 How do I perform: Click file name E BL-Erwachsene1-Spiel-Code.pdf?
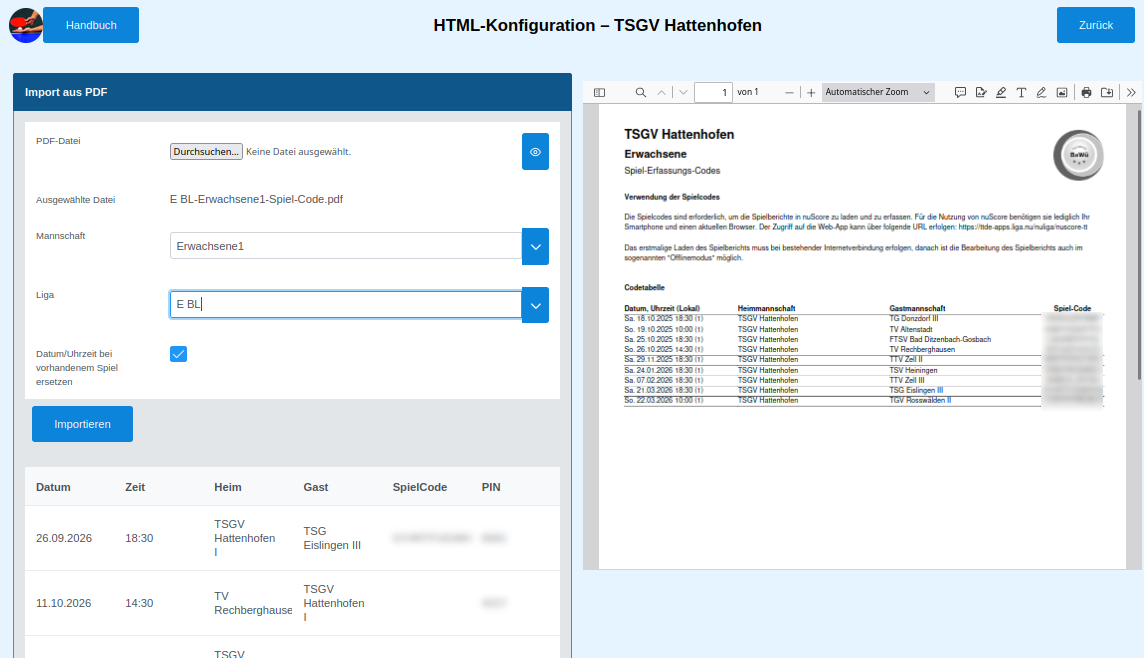[x=256, y=199]
